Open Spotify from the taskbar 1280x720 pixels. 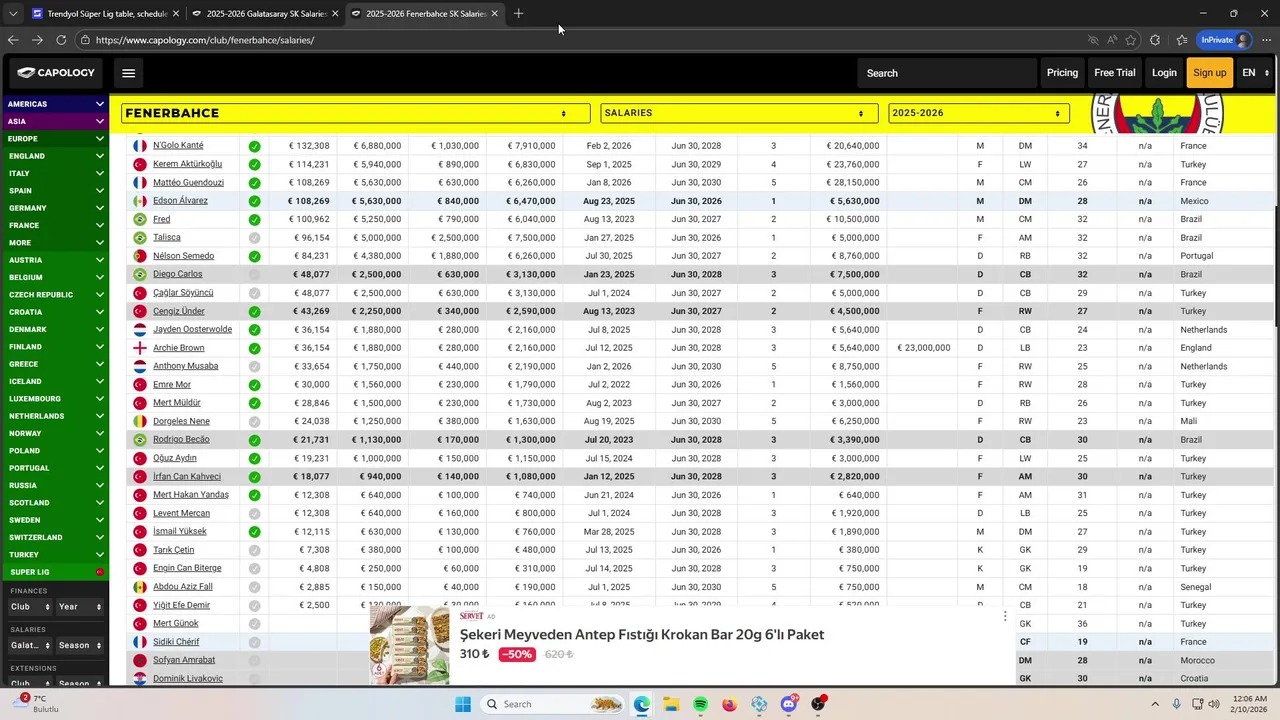pos(700,704)
